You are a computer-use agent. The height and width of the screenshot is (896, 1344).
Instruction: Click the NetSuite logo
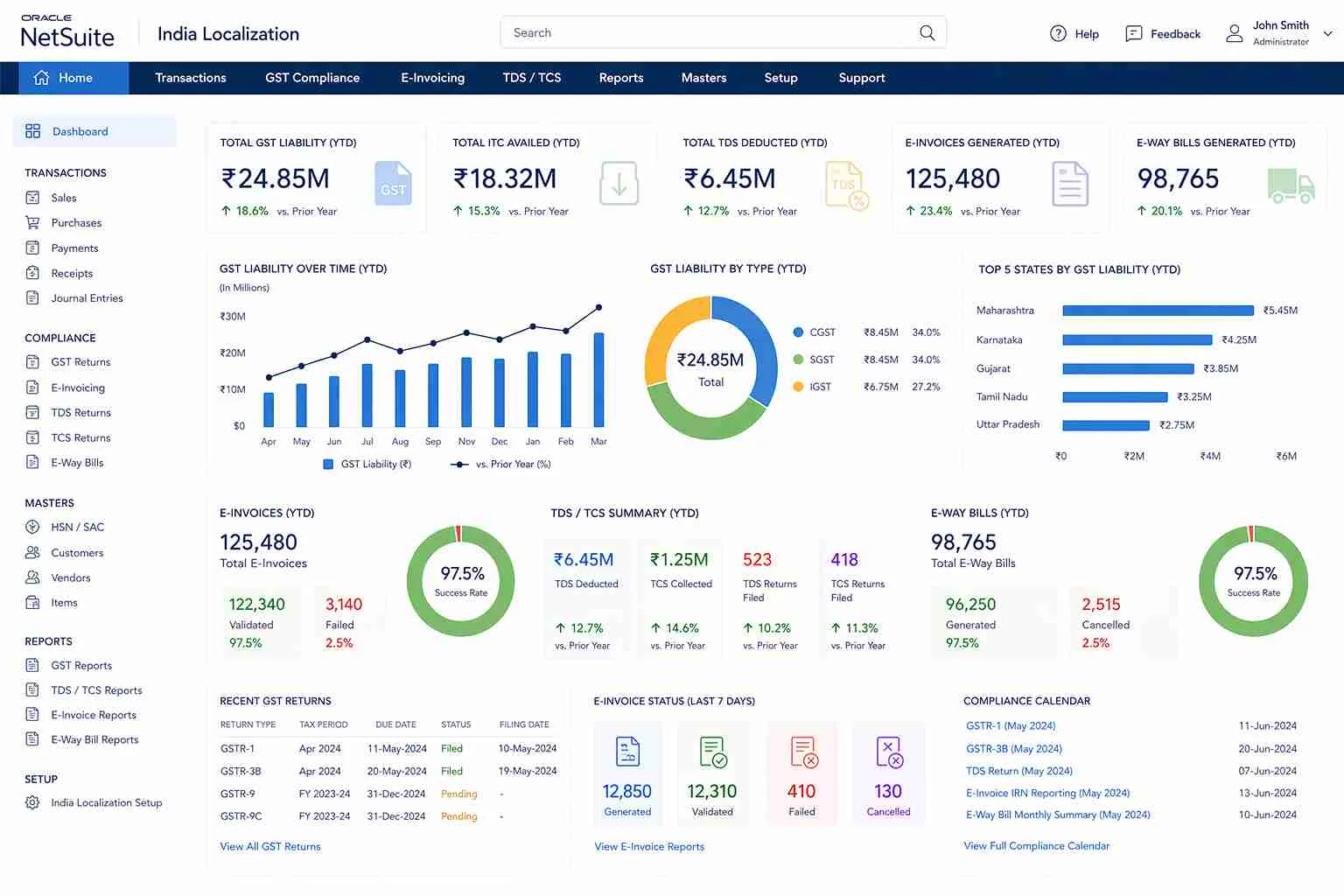pyautogui.click(x=67, y=32)
